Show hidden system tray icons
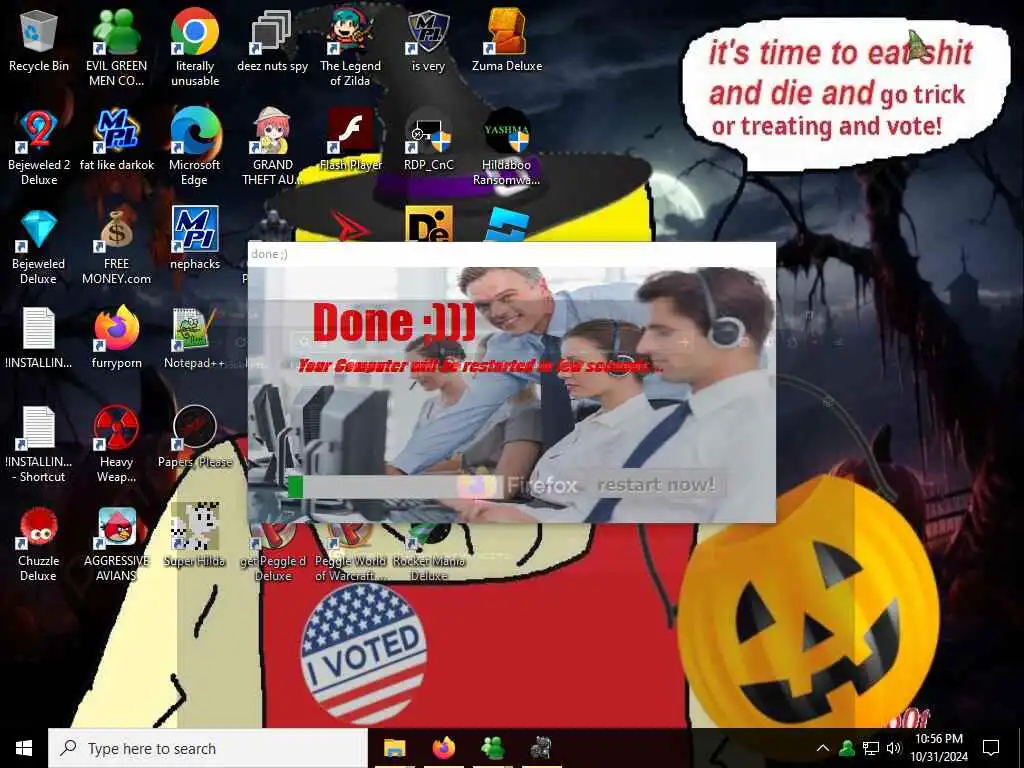Viewport: 1024px width, 768px height. (823, 748)
